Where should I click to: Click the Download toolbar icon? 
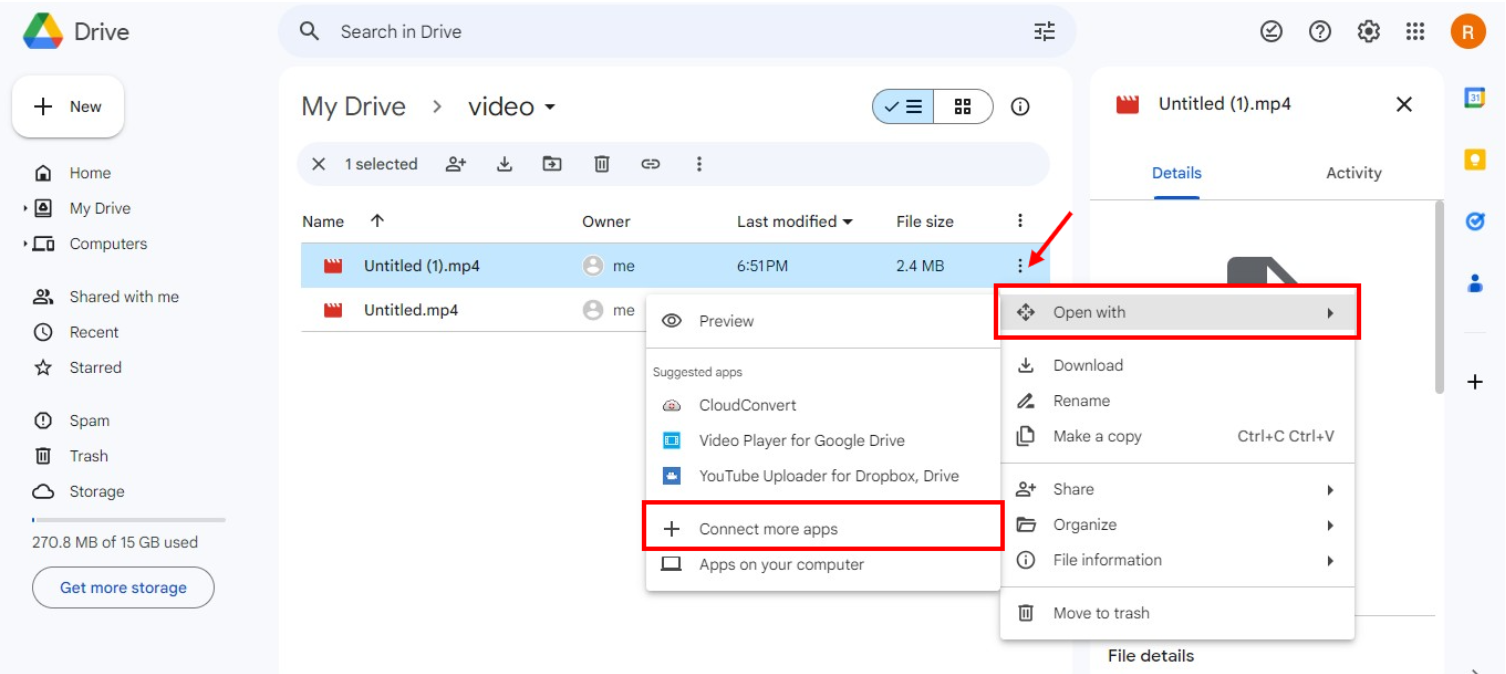tap(505, 164)
